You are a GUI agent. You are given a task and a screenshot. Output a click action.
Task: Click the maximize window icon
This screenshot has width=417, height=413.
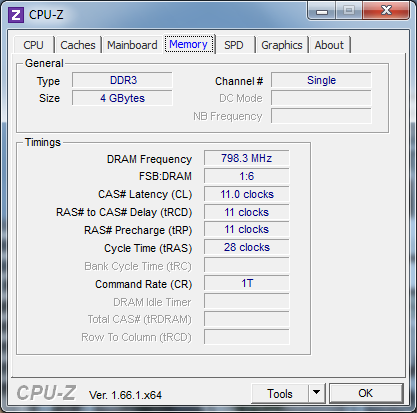click(x=349, y=11)
